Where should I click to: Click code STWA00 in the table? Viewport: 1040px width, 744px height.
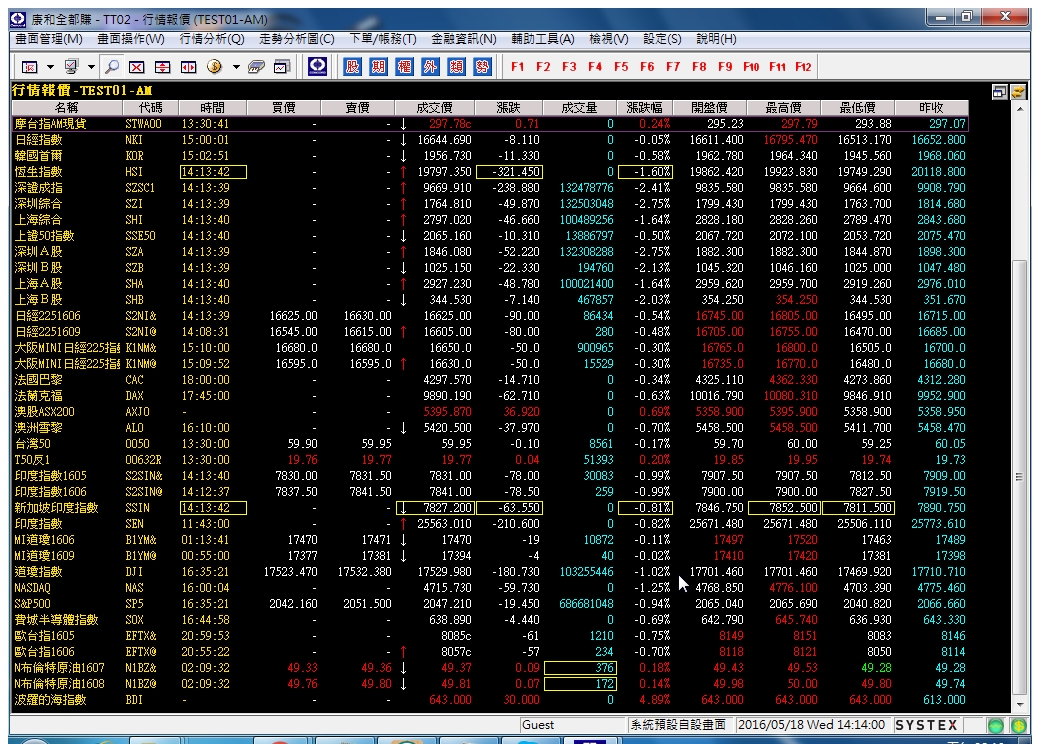pyautogui.click(x=143, y=123)
